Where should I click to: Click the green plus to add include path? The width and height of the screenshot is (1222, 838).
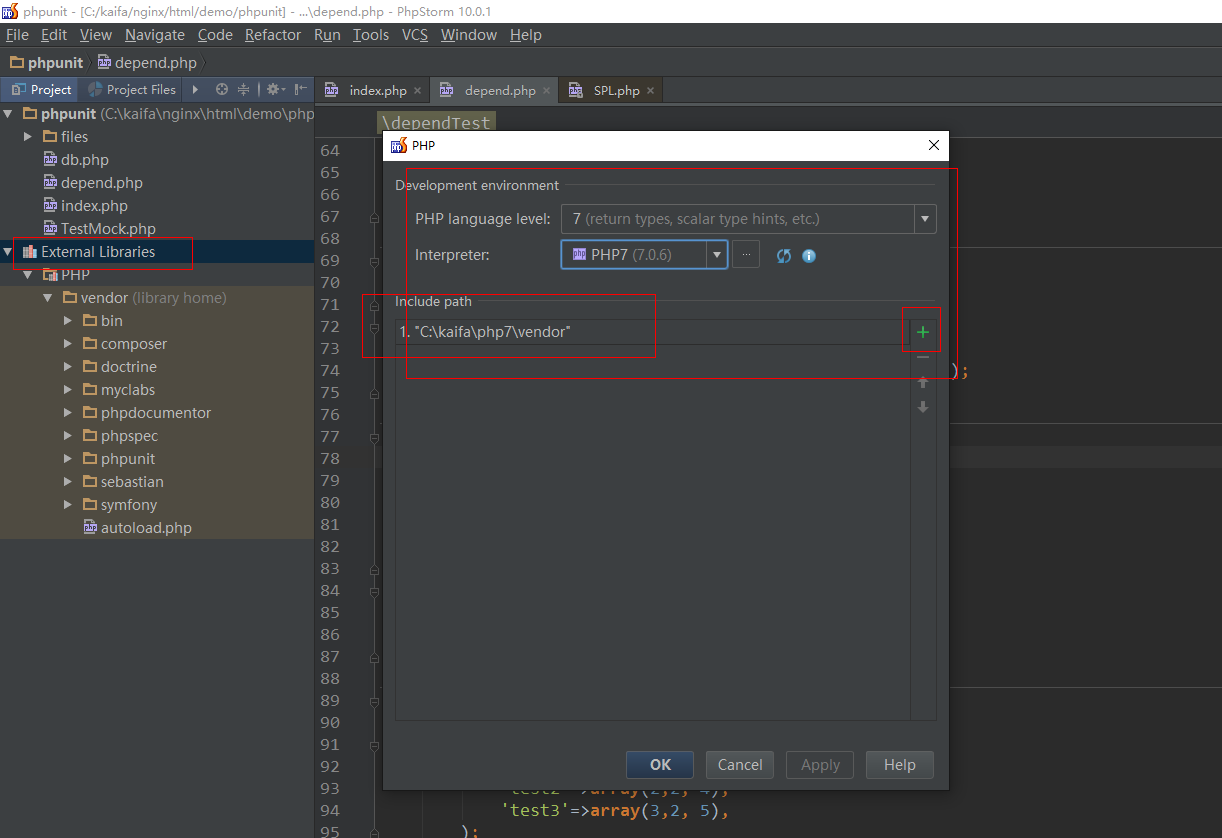tap(922, 332)
